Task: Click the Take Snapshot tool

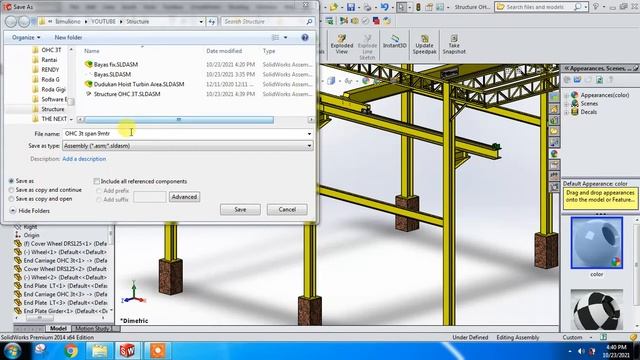Action: click(x=454, y=44)
